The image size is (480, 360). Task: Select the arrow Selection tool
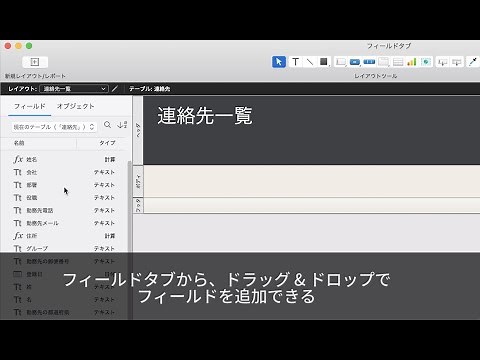point(279,62)
